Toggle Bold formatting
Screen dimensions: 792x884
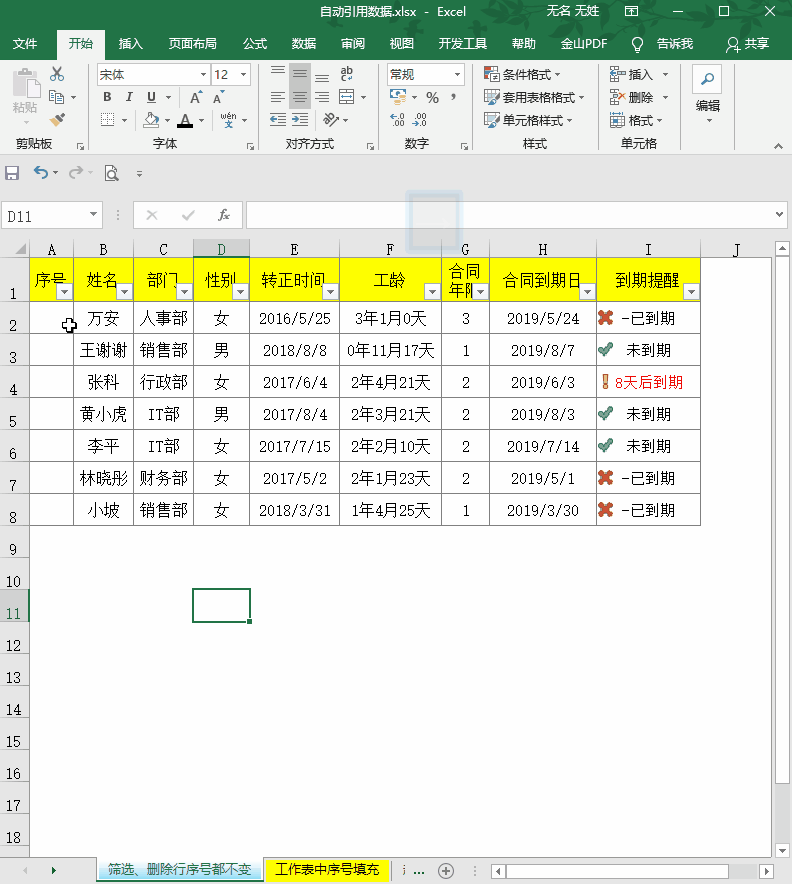click(x=107, y=97)
